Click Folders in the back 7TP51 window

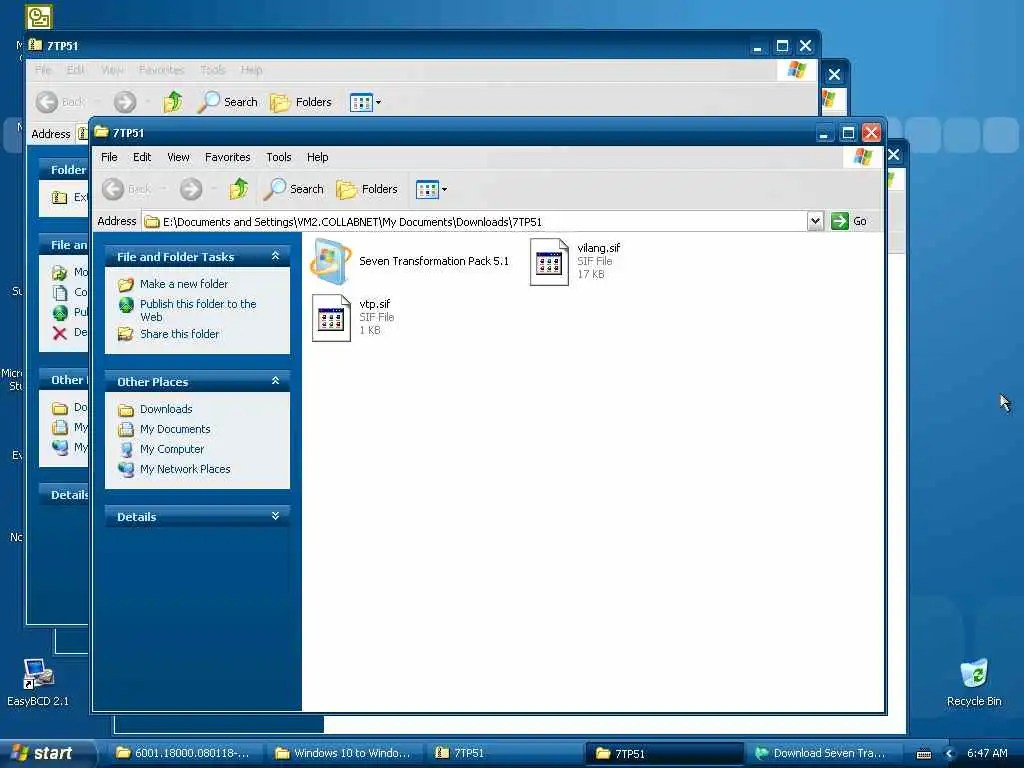(301, 103)
